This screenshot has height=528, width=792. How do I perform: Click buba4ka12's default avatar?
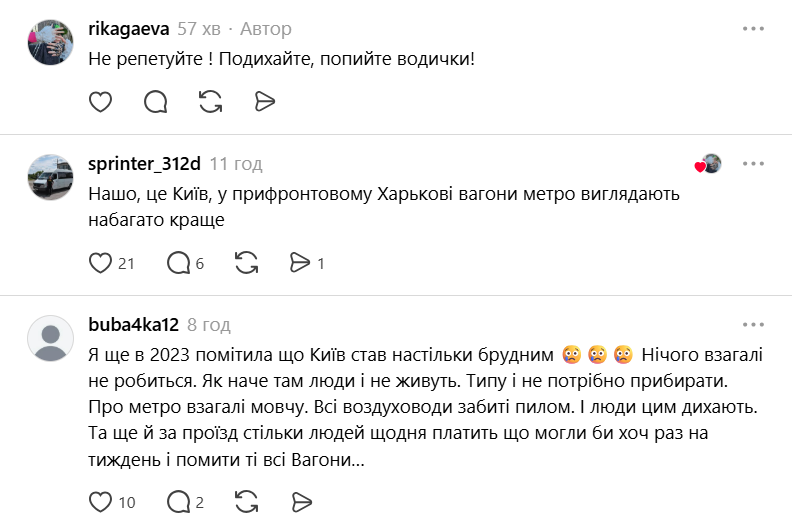50,337
